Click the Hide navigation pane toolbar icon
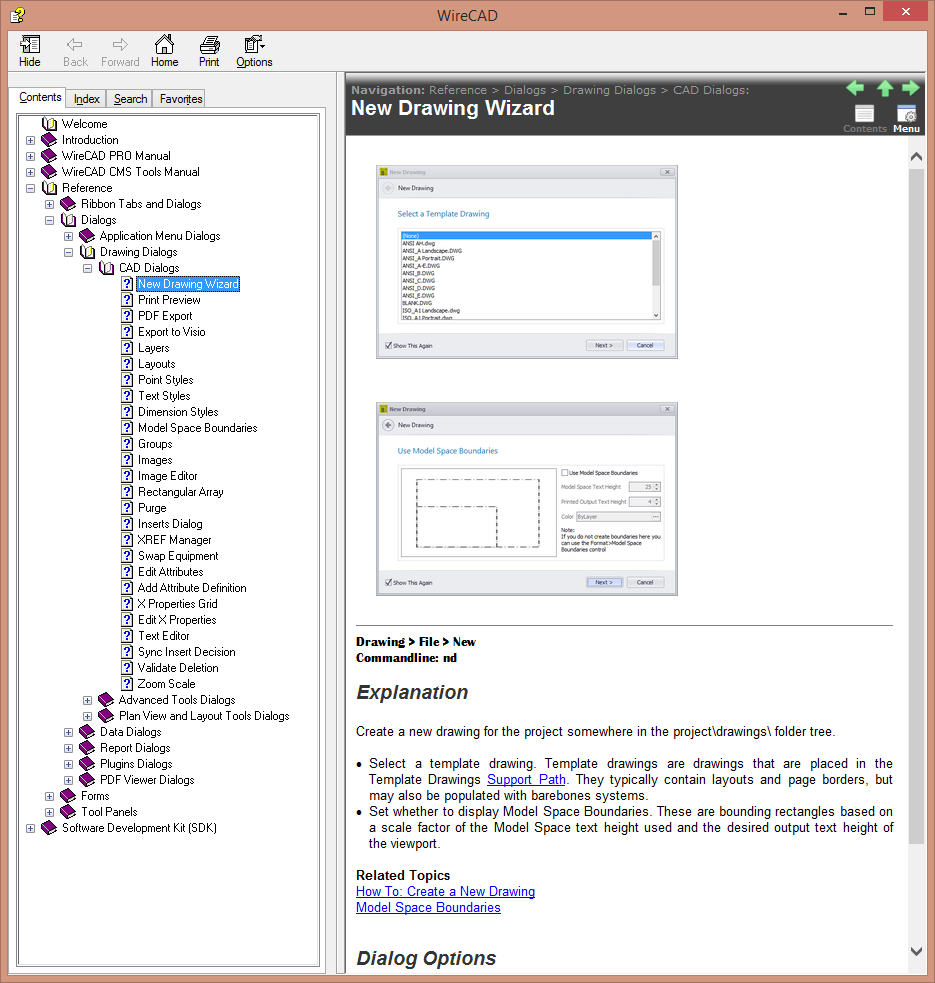 (29, 51)
